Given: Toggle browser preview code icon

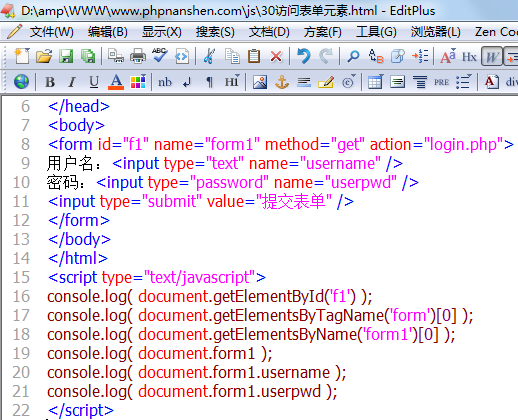Looking at the screenshot, I should pos(182,56).
